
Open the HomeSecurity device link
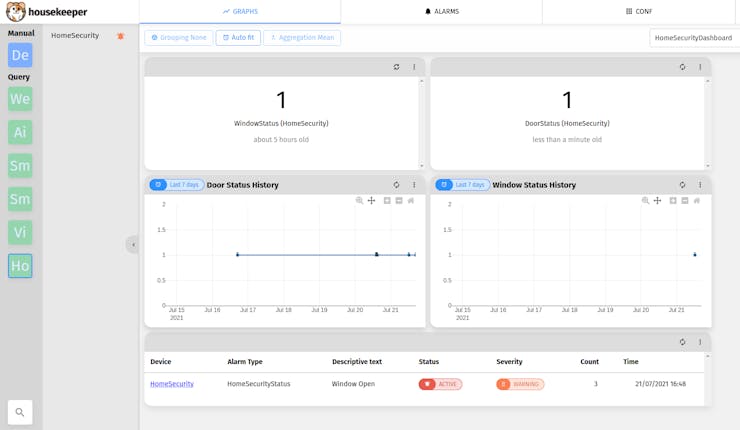(172, 384)
